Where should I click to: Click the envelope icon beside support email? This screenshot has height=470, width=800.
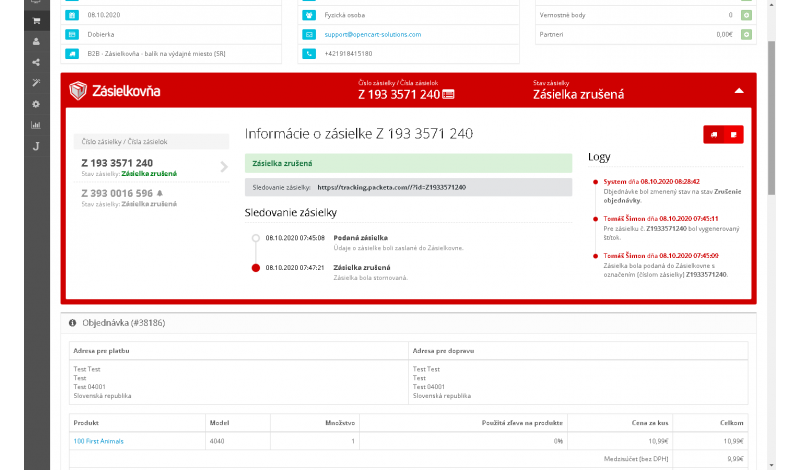tap(309, 34)
